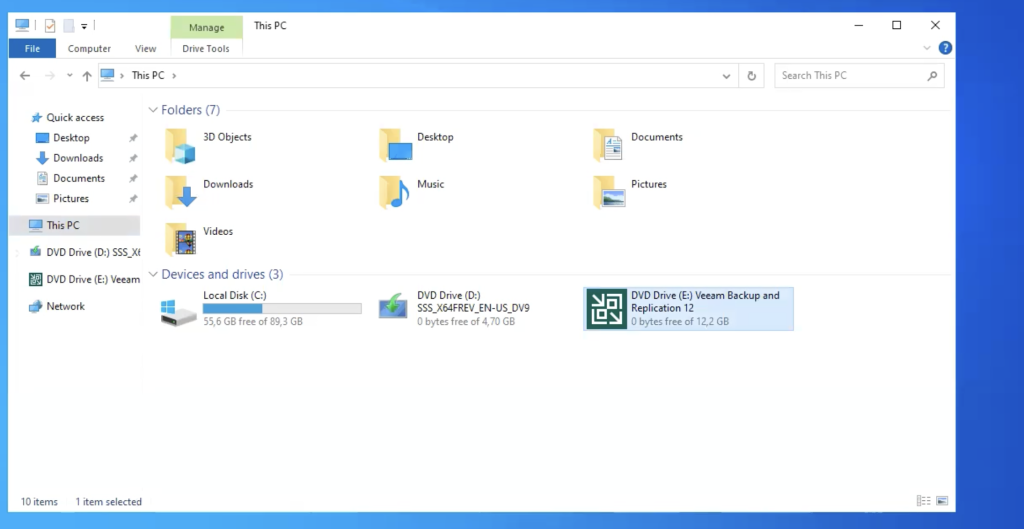The image size is (1024, 529).
Task: Click the pin icon beside sidebar Documents
Action: click(133, 179)
